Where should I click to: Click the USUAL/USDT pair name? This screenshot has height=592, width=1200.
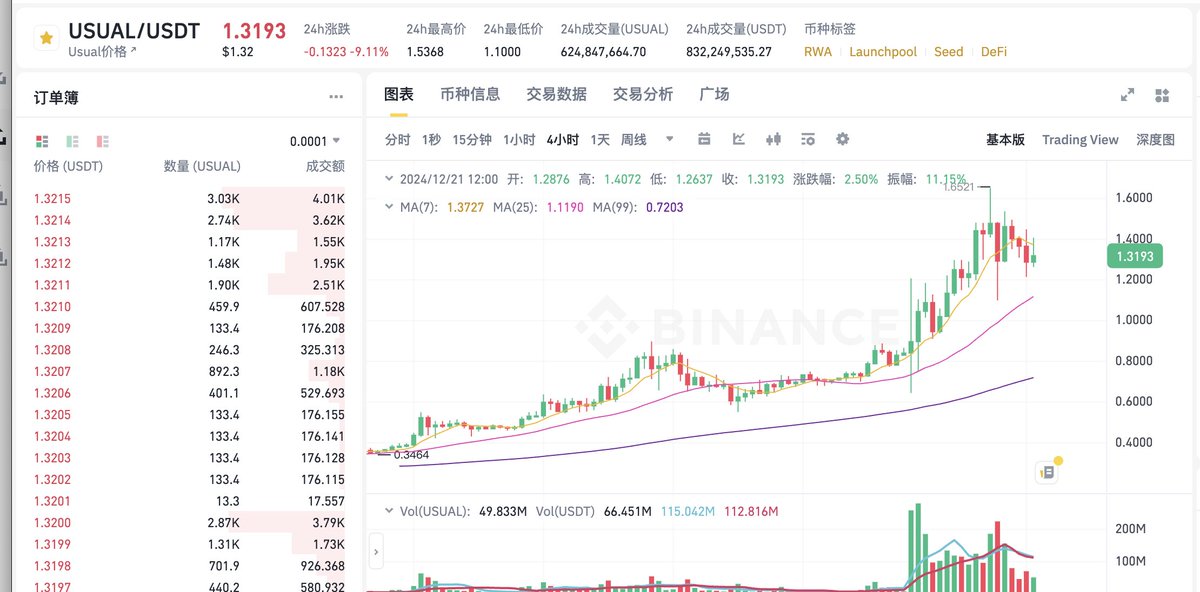click(134, 30)
